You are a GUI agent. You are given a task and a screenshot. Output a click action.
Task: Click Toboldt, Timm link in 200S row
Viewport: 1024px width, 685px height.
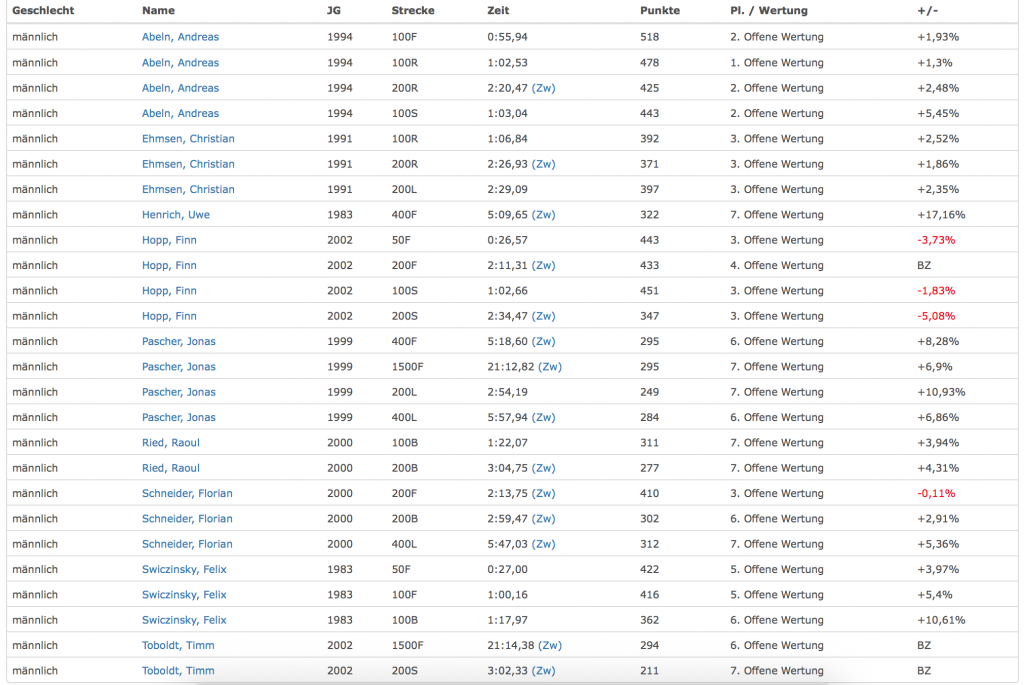tap(178, 671)
